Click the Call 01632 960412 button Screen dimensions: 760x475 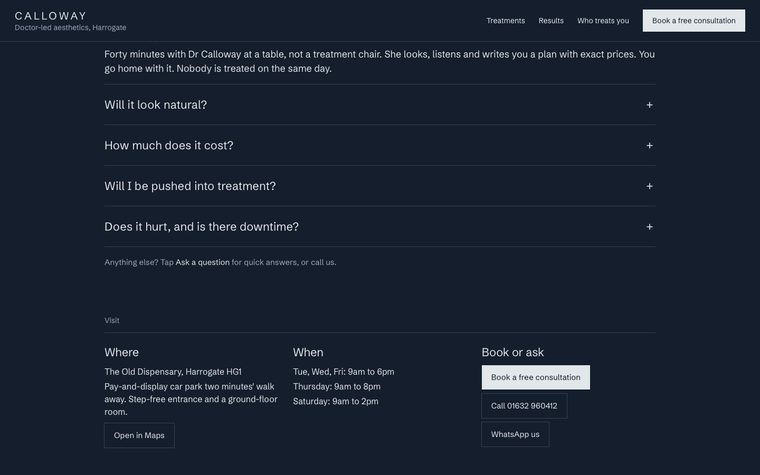[x=524, y=406]
